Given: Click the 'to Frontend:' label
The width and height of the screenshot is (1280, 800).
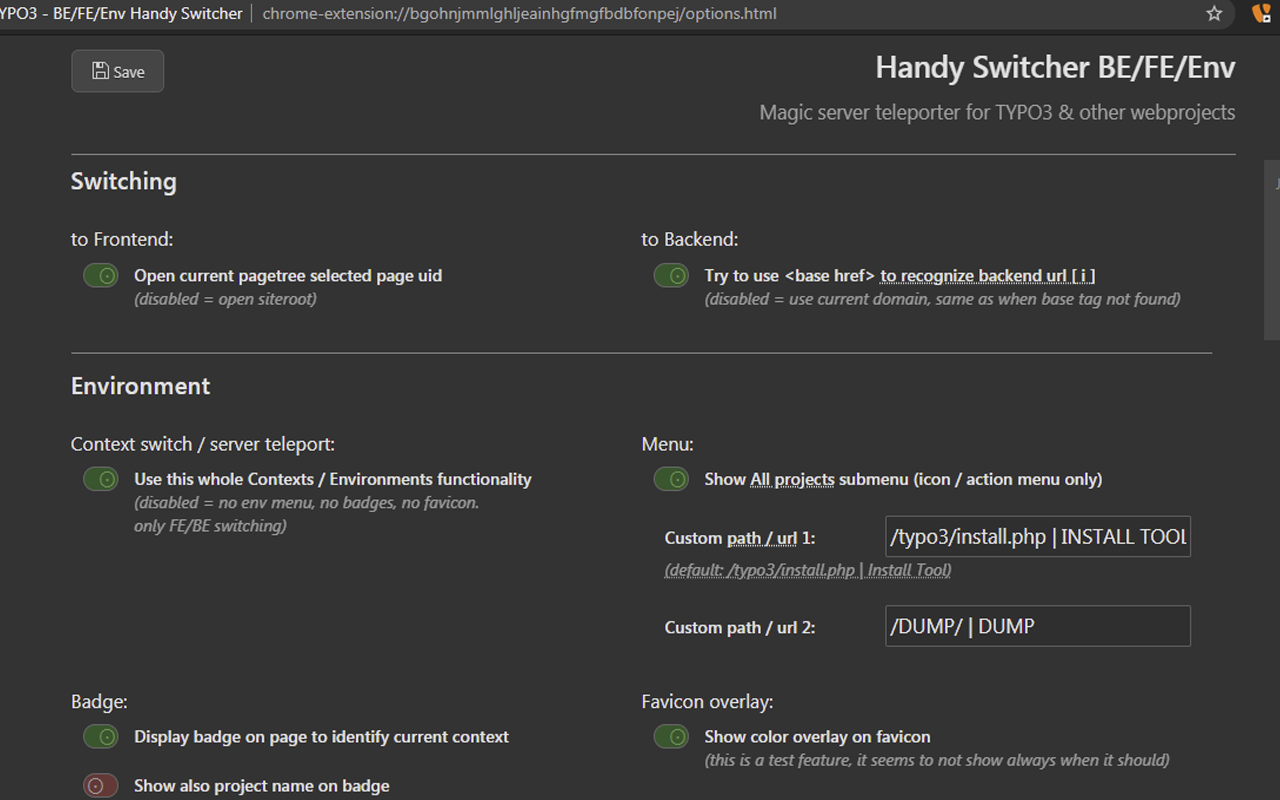Looking at the screenshot, I should (x=122, y=239).
